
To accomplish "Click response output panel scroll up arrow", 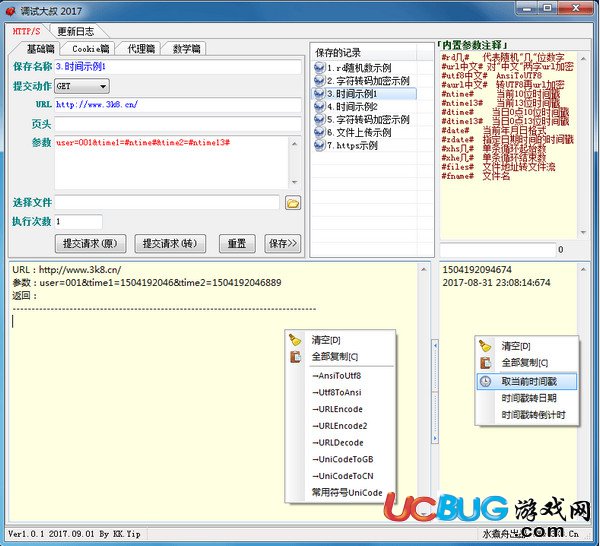I will tap(423, 269).
